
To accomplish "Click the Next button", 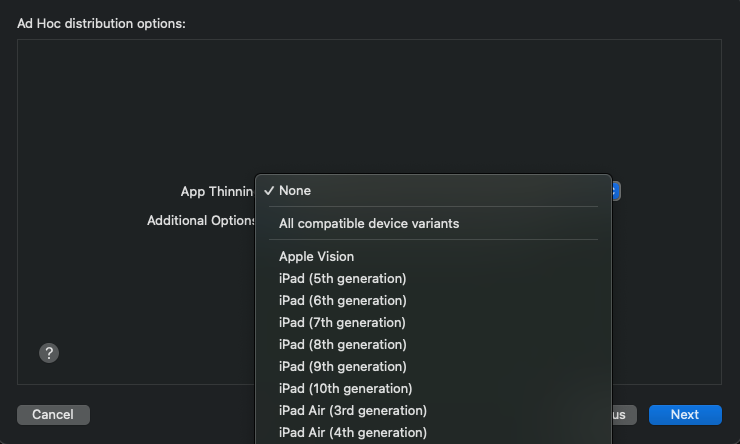I will (x=685, y=414).
